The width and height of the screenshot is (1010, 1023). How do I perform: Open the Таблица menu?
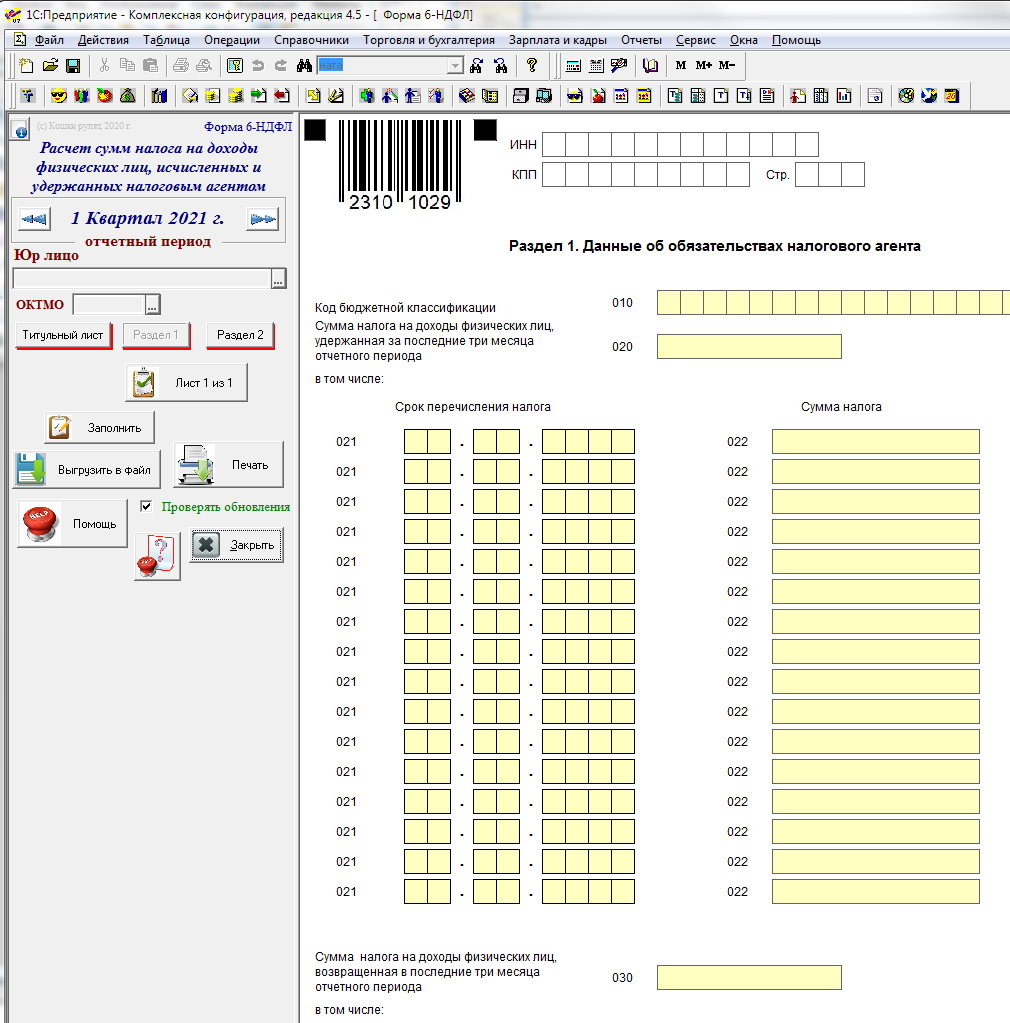point(166,40)
